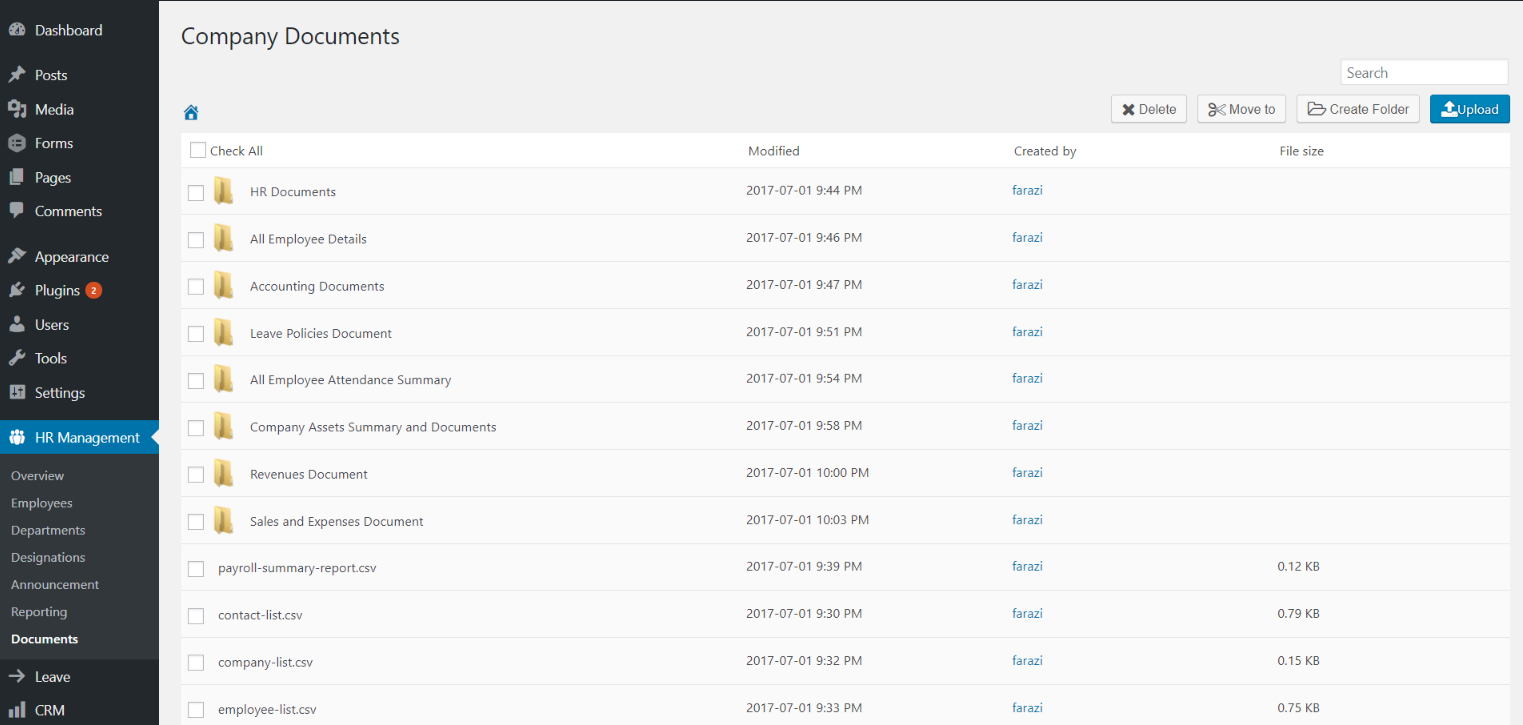
Task: Click the All Employee Details folder icon
Action: 224,238
